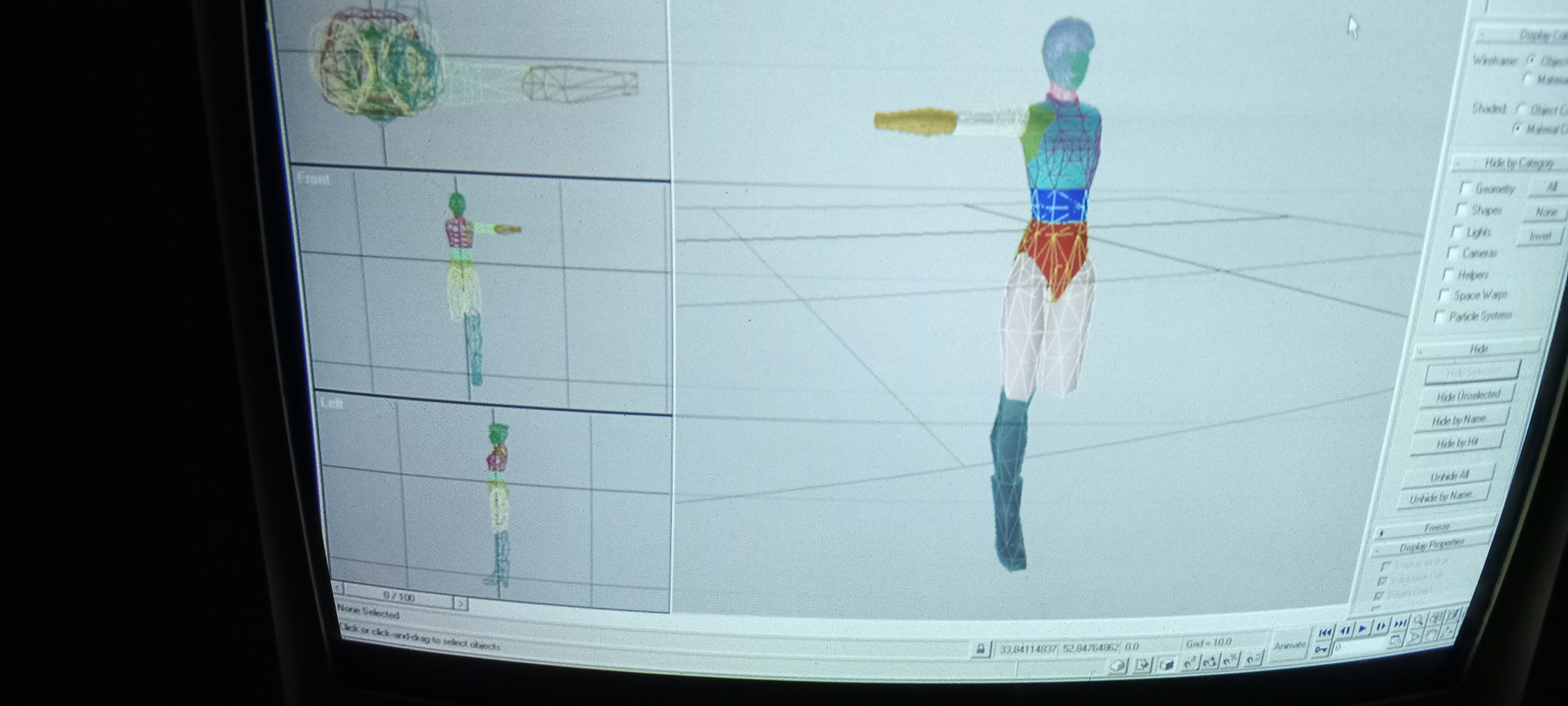Jump to end frame button
Screen dimensions: 1568x706
pyautogui.click(x=1400, y=624)
